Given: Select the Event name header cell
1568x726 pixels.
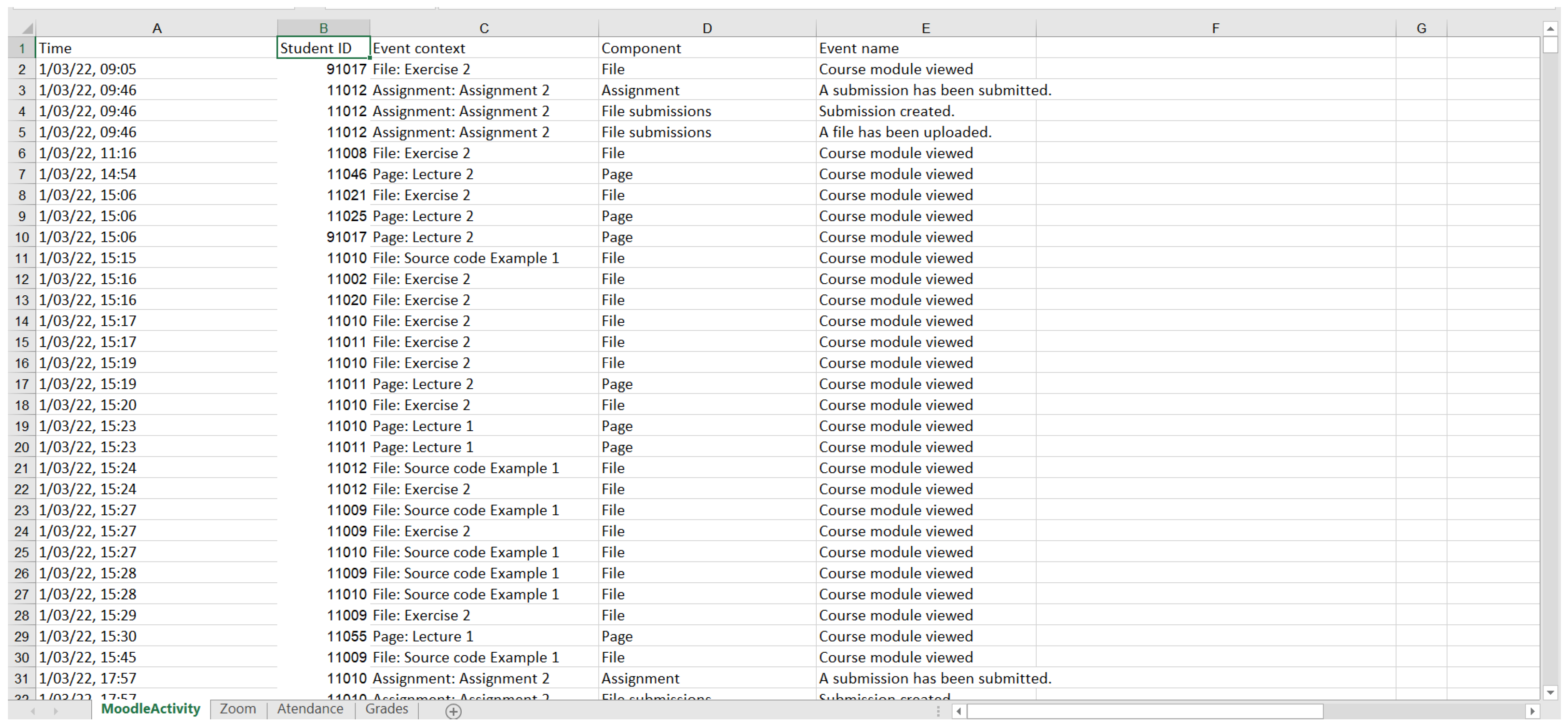Looking at the screenshot, I should (x=925, y=48).
